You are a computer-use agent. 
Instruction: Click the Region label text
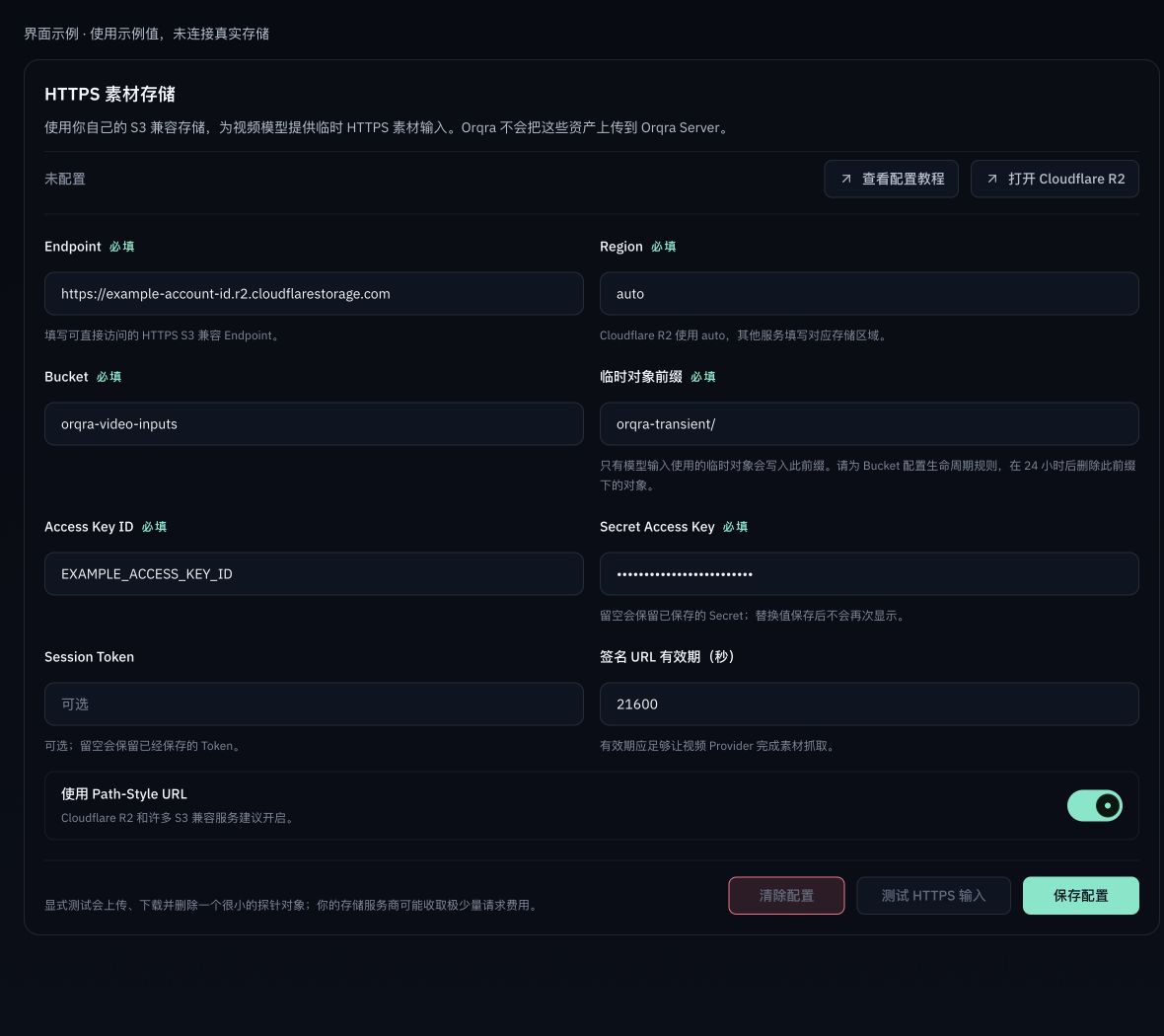click(x=621, y=247)
